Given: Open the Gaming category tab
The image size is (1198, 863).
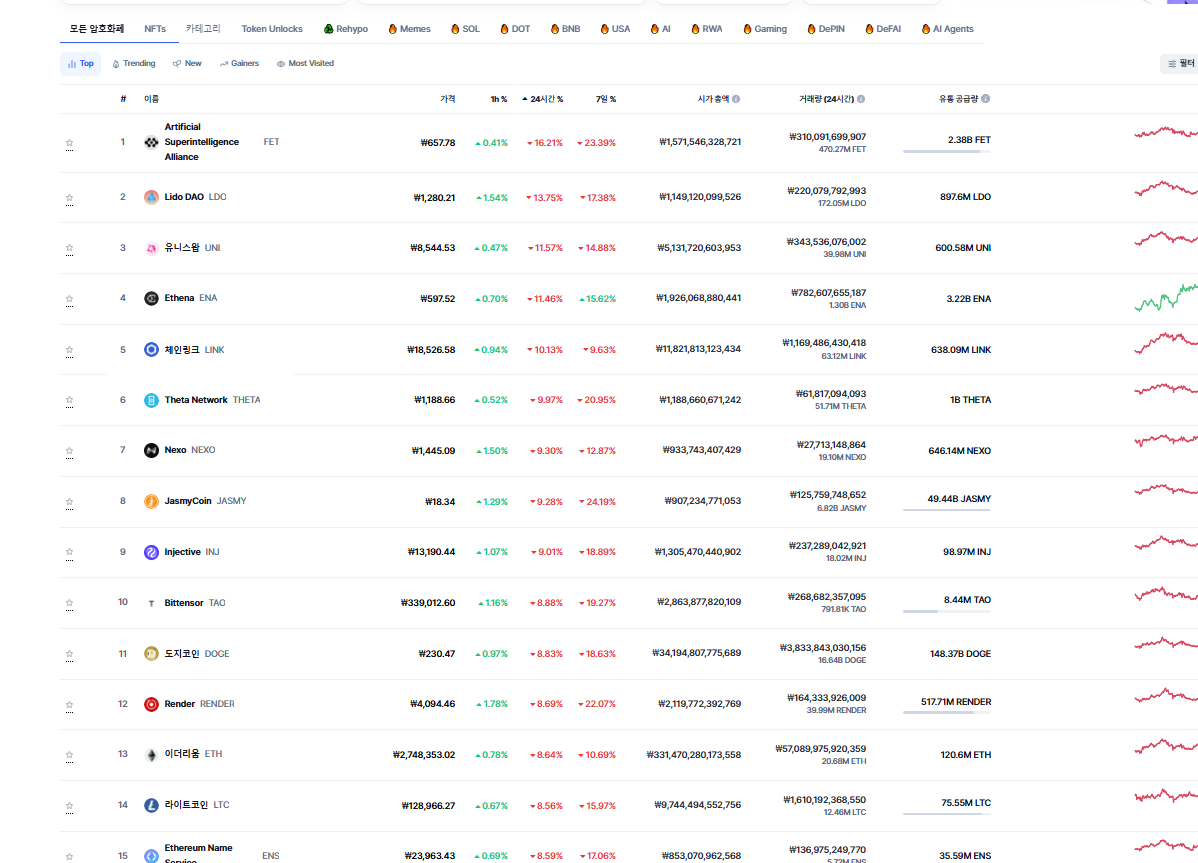Looking at the screenshot, I should (764, 29).
